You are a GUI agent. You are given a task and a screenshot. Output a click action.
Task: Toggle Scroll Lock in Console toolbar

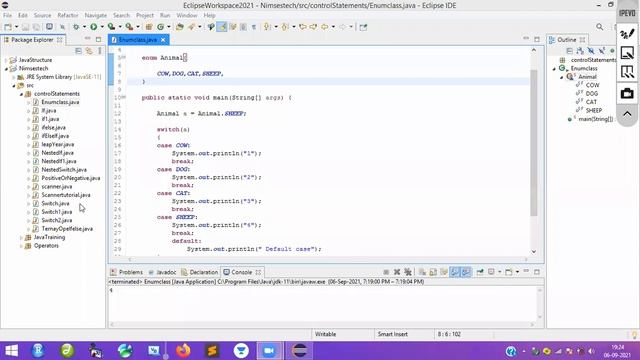tap(433, 272)
